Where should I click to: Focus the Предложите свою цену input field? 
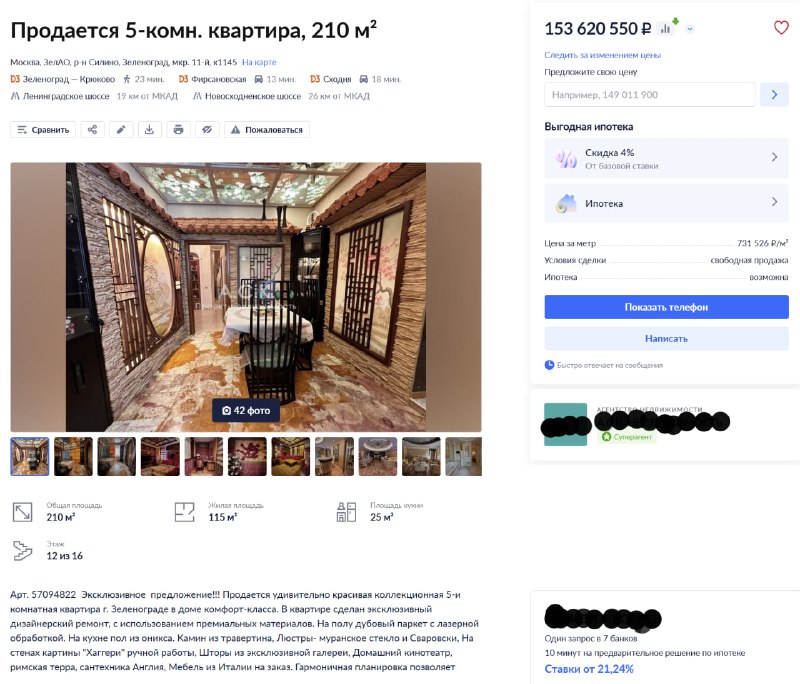[649, 94]
